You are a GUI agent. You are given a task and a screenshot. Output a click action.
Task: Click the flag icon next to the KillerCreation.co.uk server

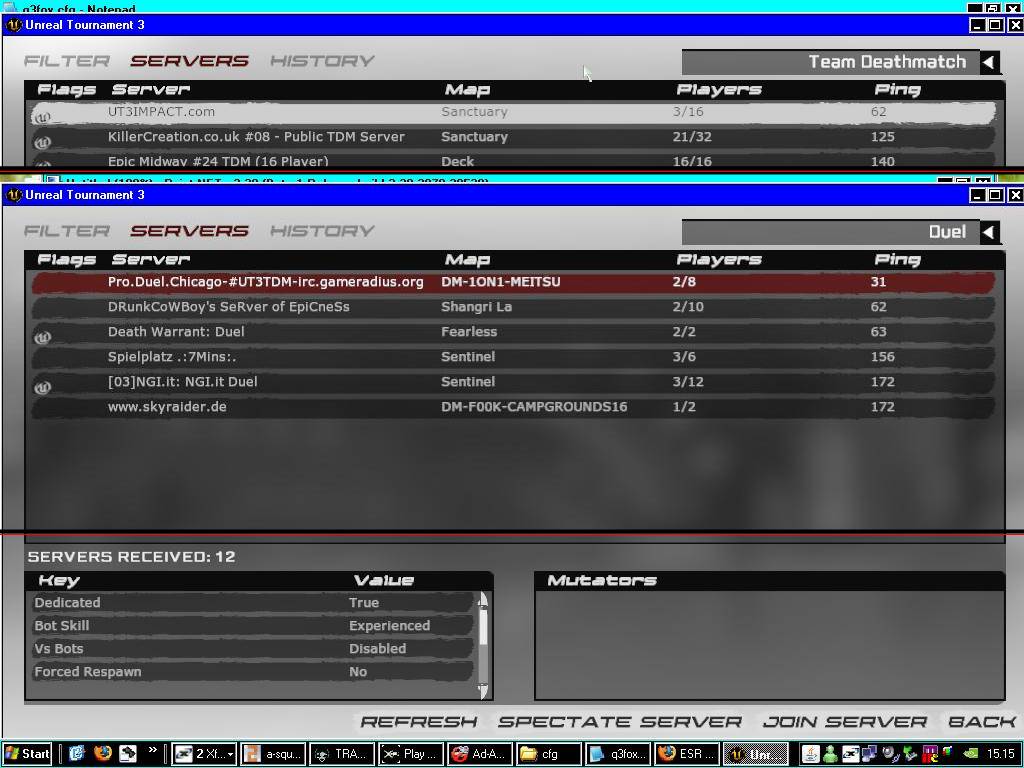(x=42, y=142)
